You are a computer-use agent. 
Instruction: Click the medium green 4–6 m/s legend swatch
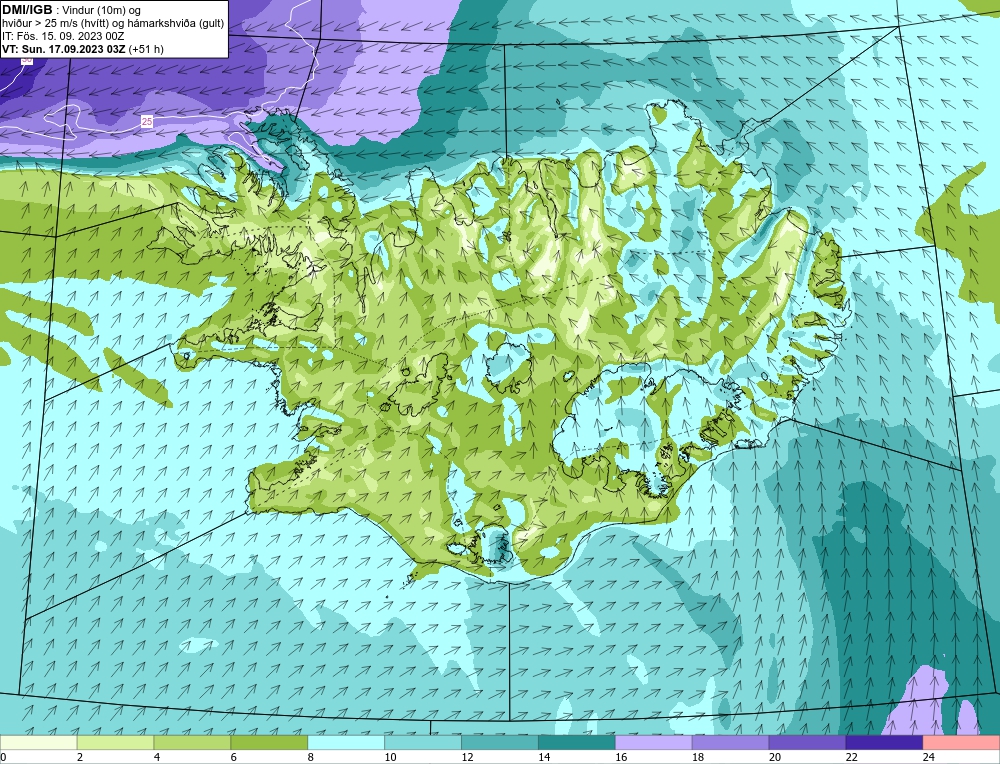click(192, 743)
